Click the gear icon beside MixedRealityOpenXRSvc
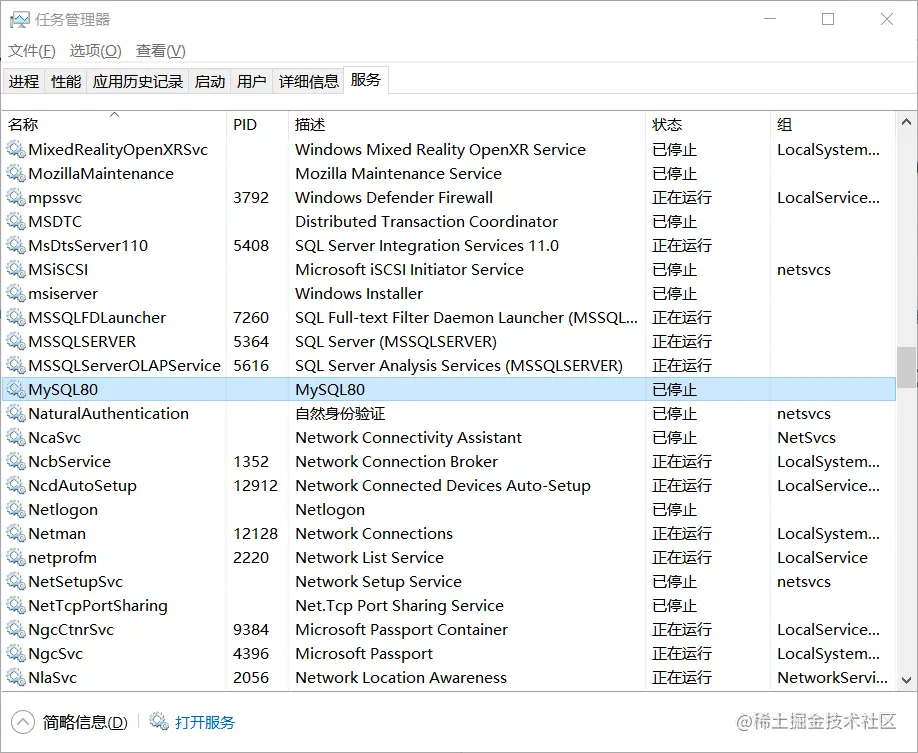The width and height of the screenshot is (918, 753). point(16,149)
